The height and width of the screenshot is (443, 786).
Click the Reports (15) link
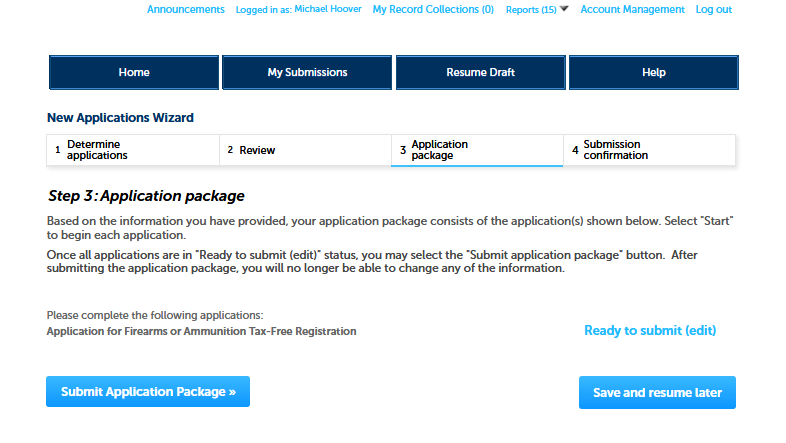click(531, 10)
